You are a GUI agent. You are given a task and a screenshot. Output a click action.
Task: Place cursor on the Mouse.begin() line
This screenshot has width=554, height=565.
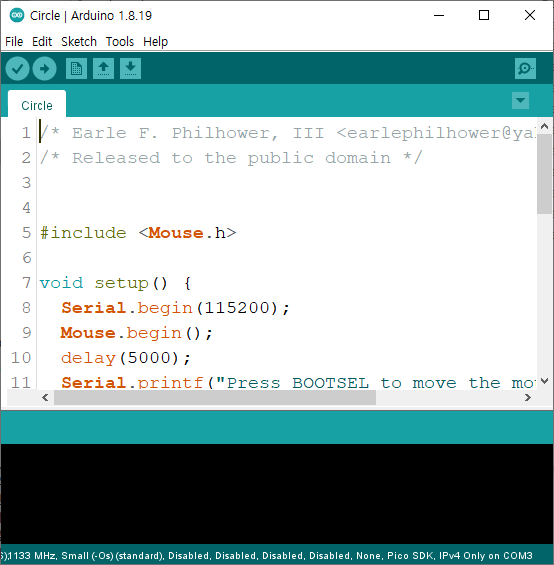137,333
